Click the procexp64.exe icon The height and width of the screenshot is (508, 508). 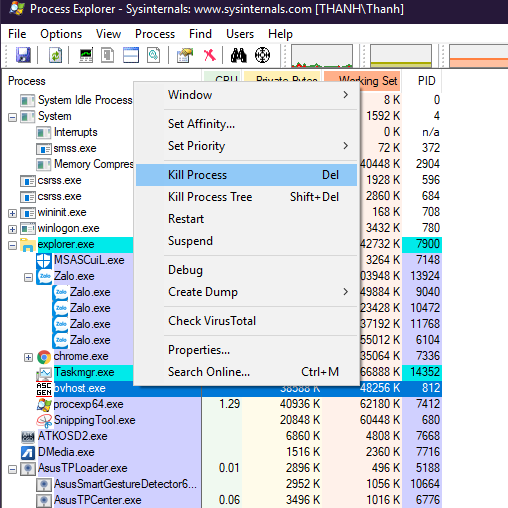[x=44, y=405]
